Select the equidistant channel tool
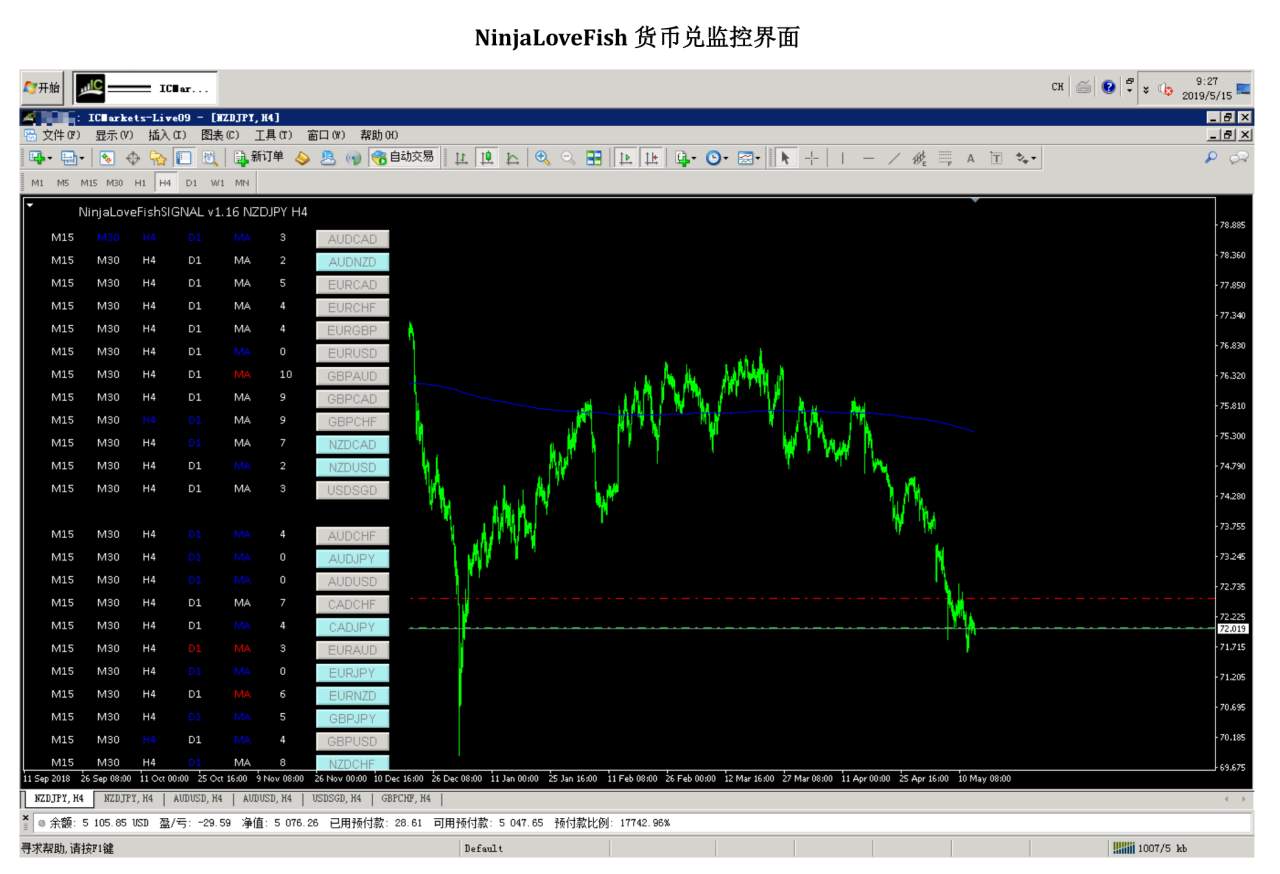Image resolution: width=1280 pixels, height=874 pixels. click(919, 158)
